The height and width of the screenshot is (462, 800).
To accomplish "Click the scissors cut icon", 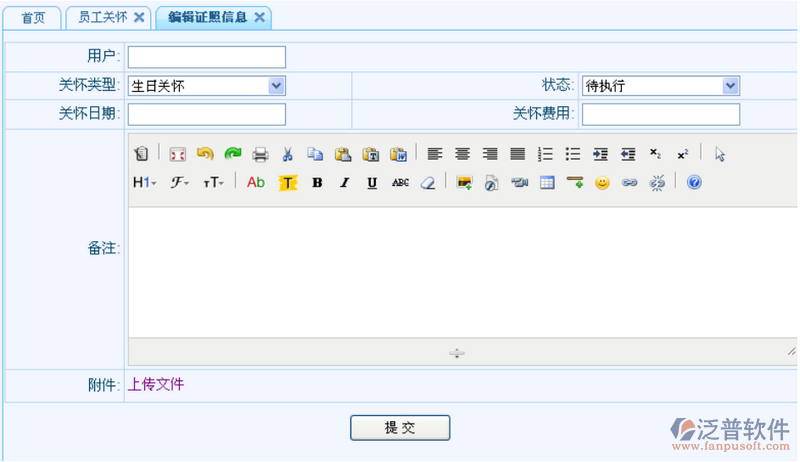I will 287,154.
